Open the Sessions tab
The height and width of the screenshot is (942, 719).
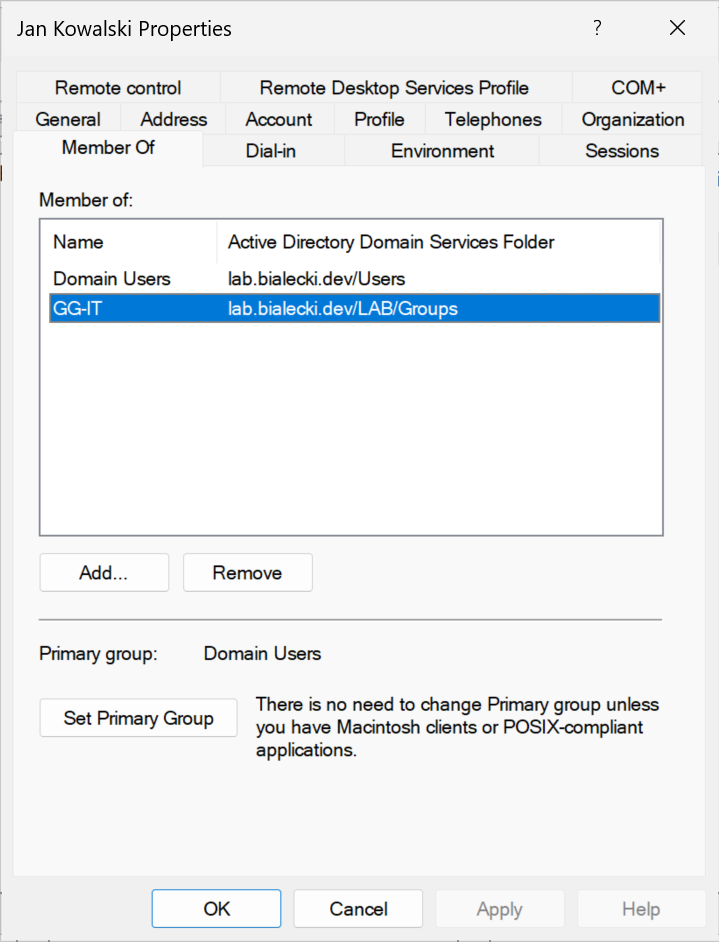(x=622, y=151)
